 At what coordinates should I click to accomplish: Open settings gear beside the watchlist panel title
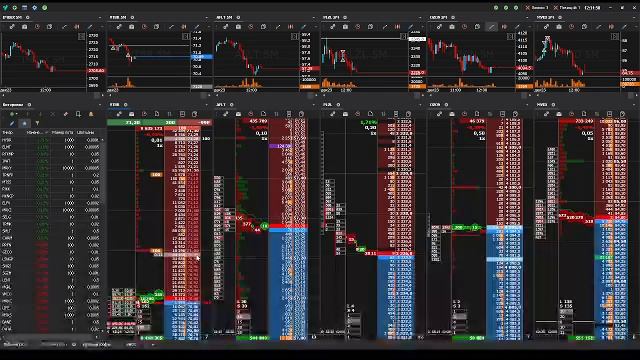pyautogui.click(x=29, y=105)
